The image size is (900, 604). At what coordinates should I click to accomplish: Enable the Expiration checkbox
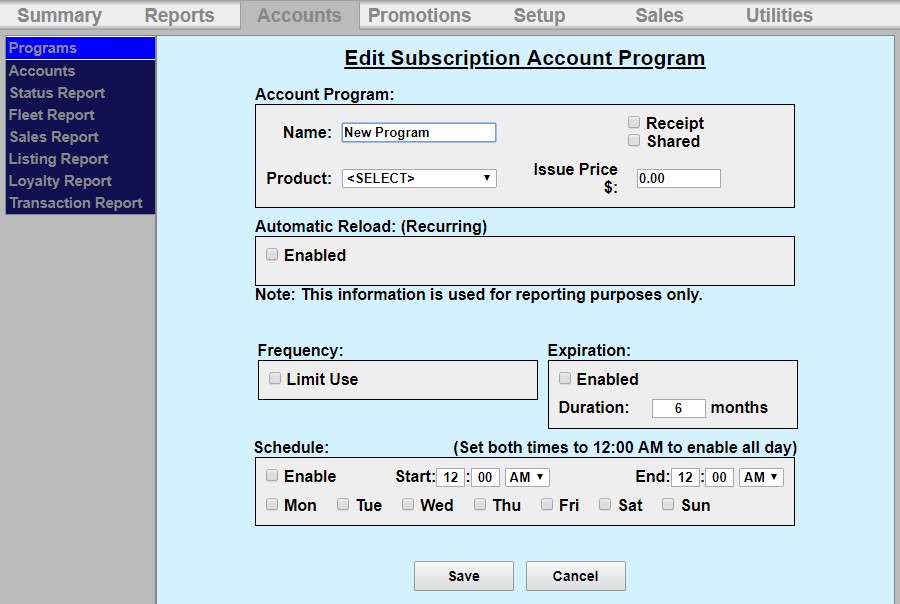click(x=565, y=379)
